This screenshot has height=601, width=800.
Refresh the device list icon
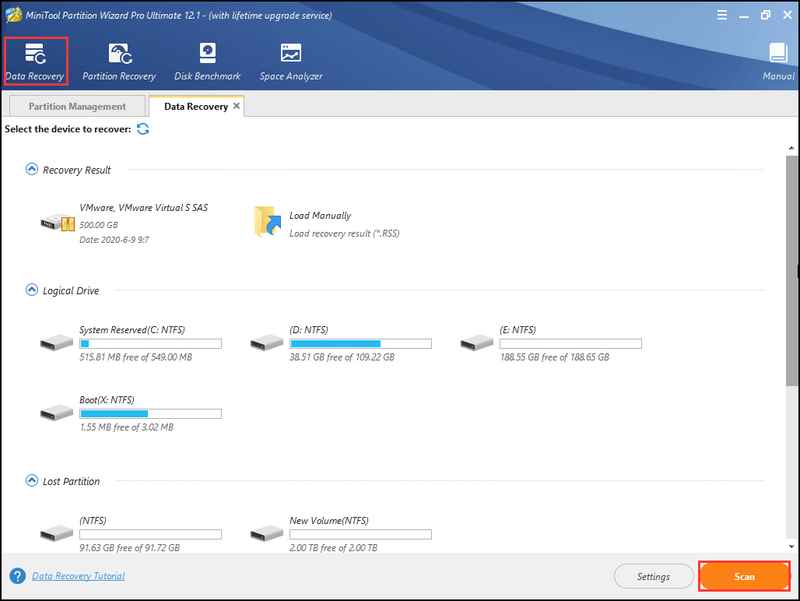point(143,129)
